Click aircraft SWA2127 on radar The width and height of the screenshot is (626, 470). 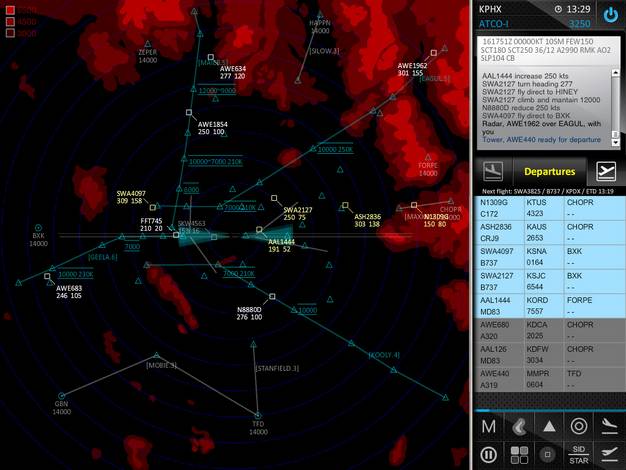point(272,198)
